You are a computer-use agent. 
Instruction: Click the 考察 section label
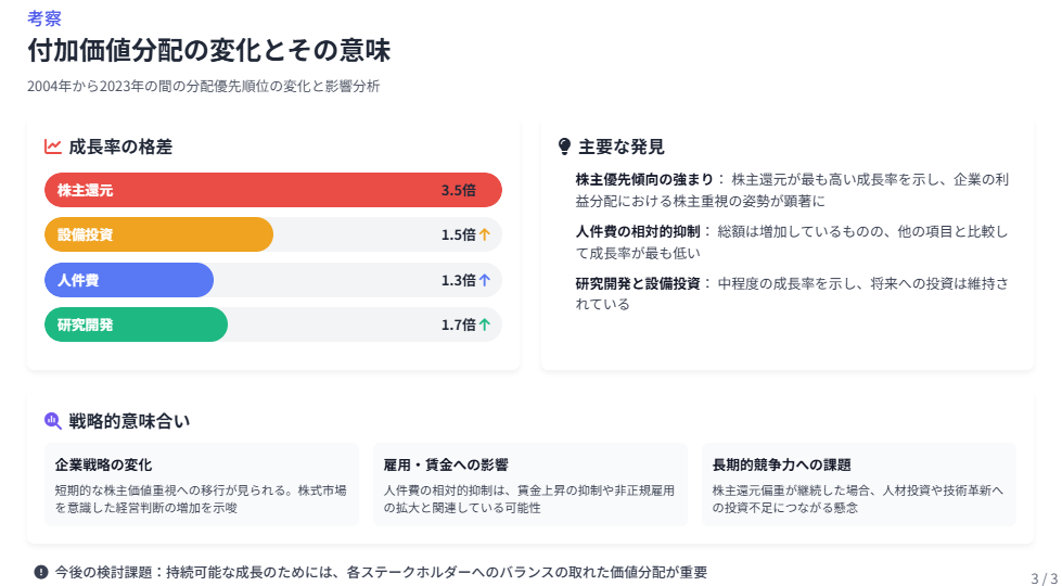click(44, 18)
